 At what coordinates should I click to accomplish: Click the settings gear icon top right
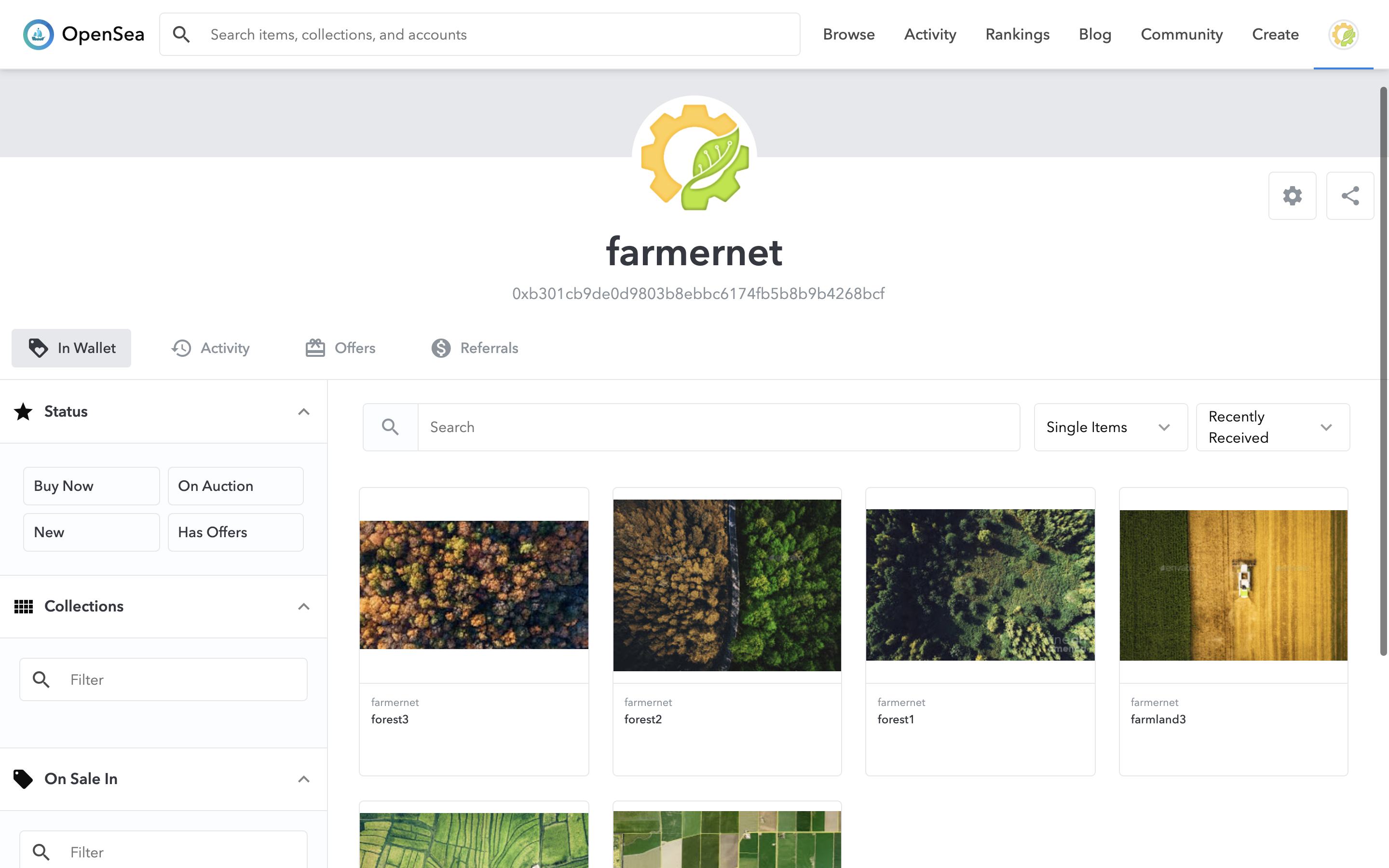tap(1293, 195)
